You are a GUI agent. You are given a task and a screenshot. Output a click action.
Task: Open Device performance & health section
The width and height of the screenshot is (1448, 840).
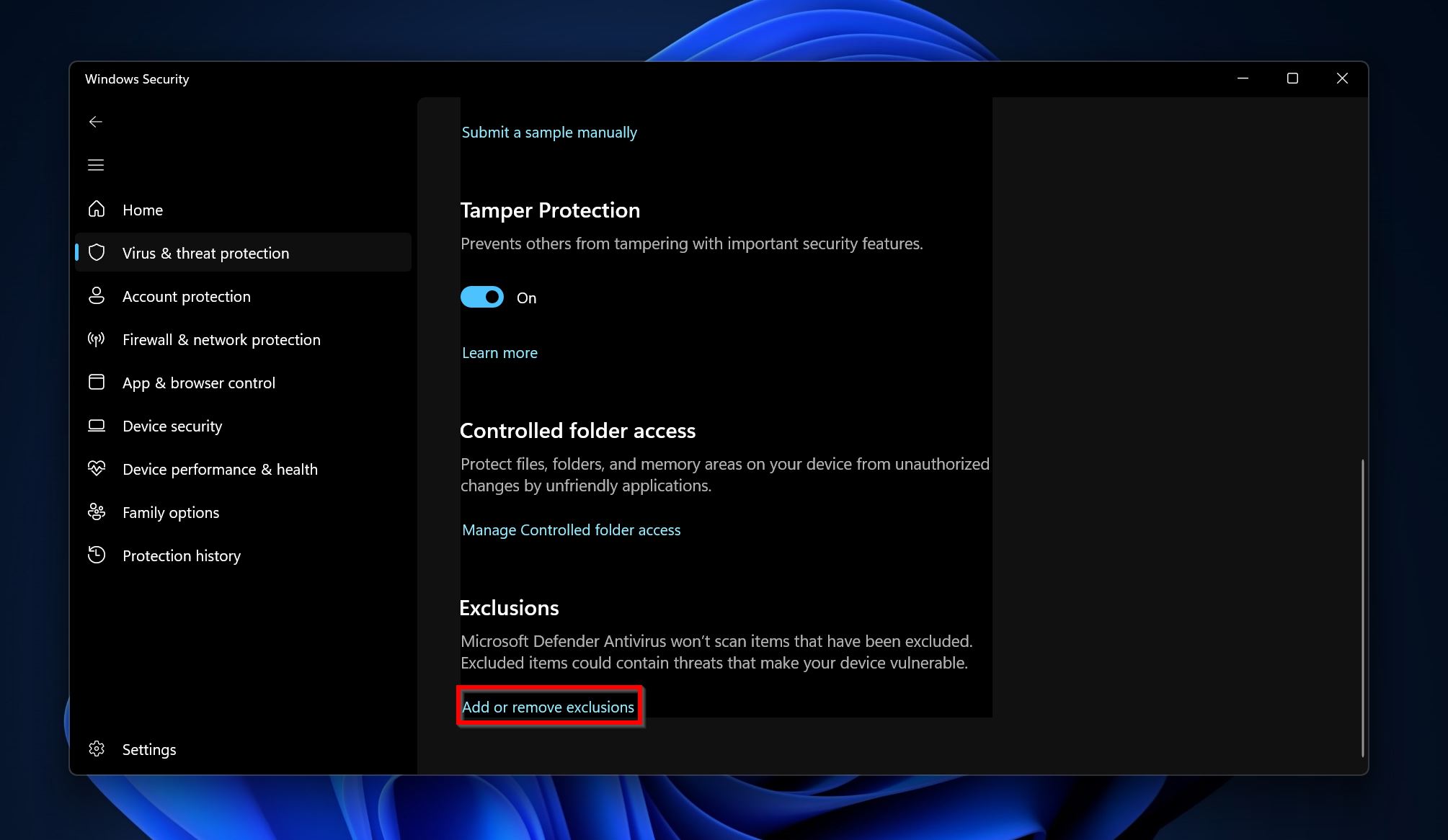click(x=220, y=469)
